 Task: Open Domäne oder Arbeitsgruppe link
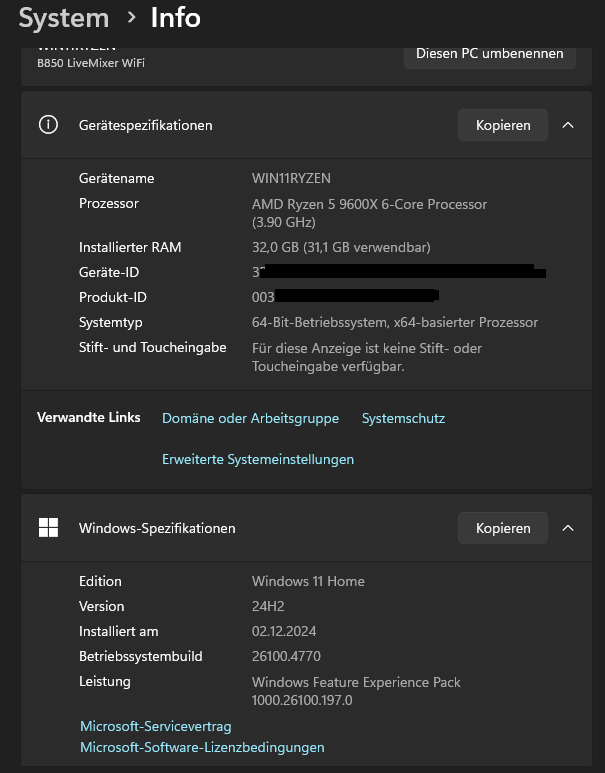(x=250, y=419)
